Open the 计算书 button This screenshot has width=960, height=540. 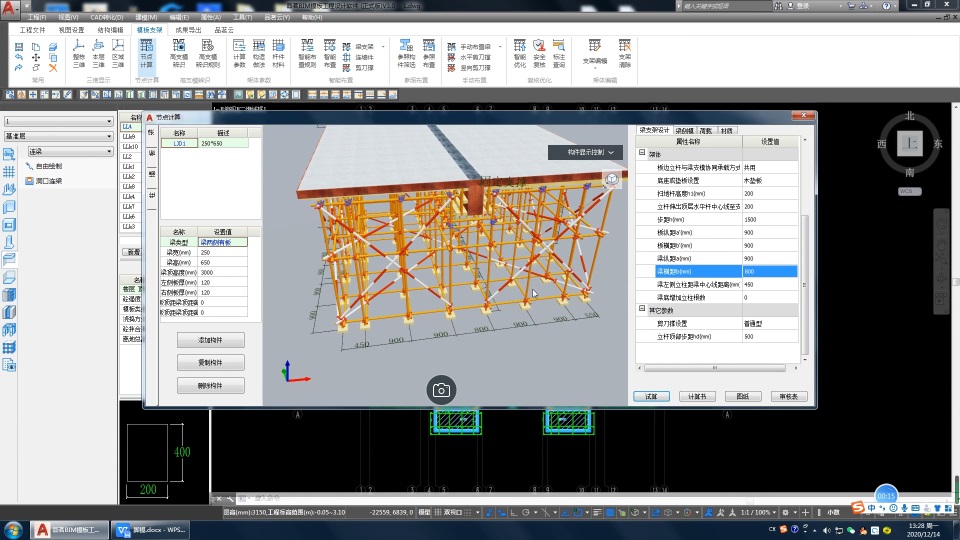point(697,397)
